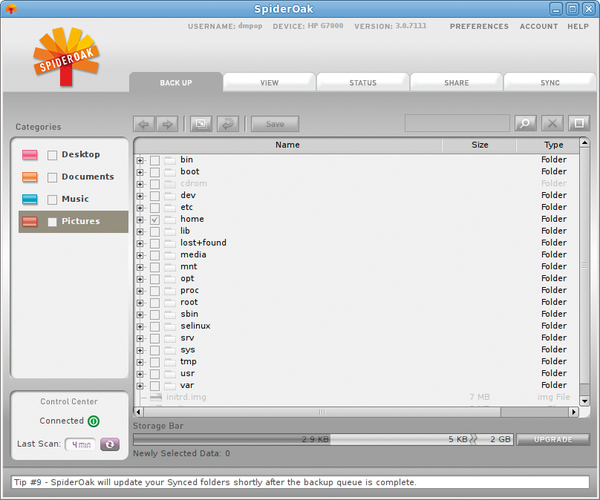Click the horizontal scrollbar track of file list
The width and height of the screenshot is (600, 500).
tap(356, 412)
